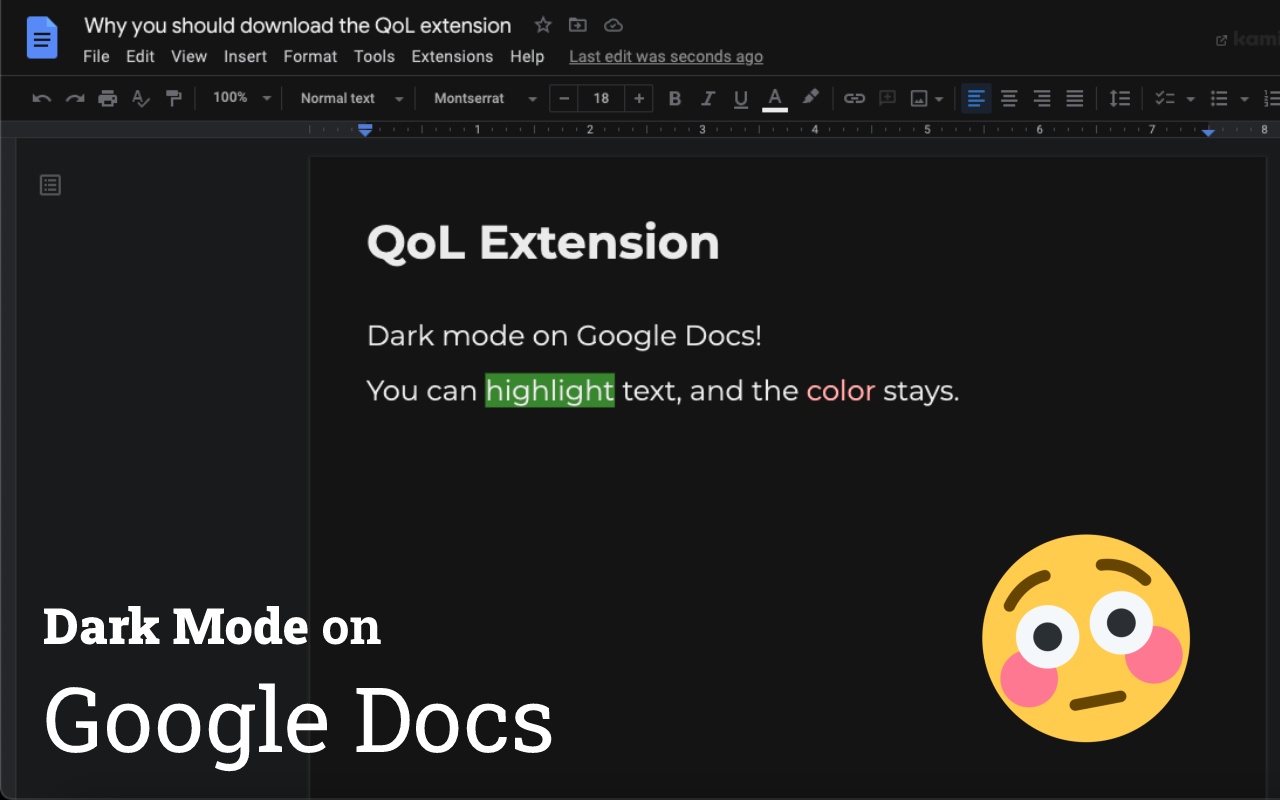
Task: Click the 'Dark mode on Google Docs!' line
Action: (x=564, y=336)
